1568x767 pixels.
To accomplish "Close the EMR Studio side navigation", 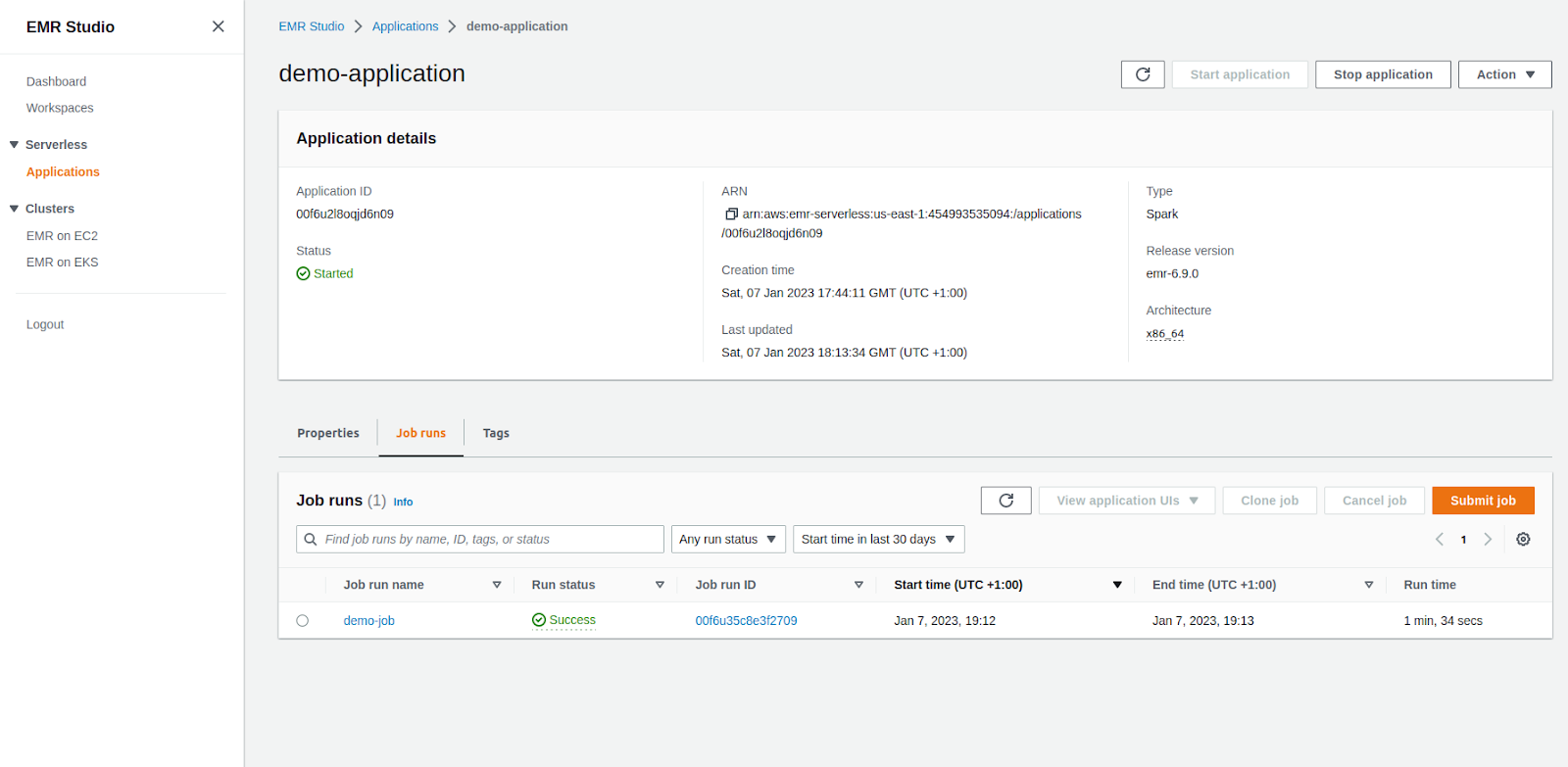I will click(218, 26).
